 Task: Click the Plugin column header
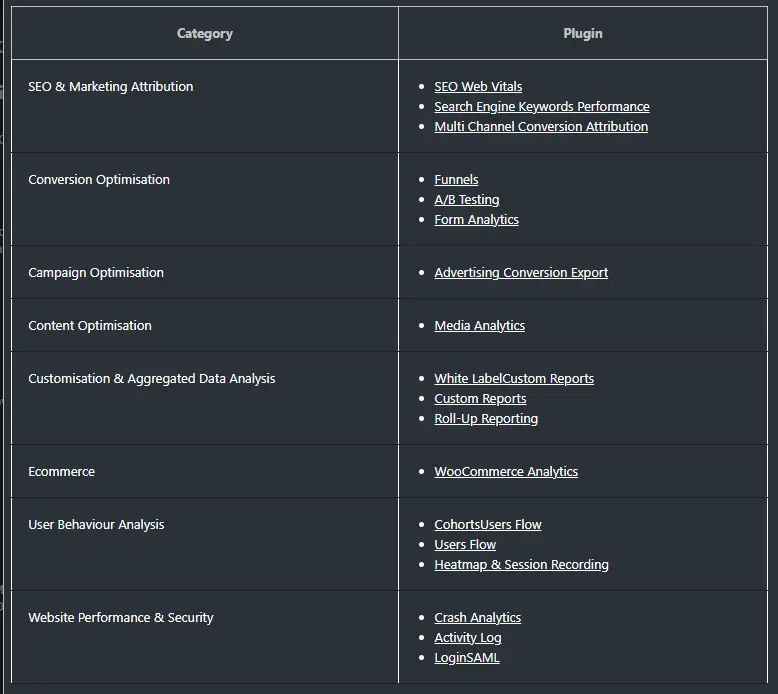583,33
